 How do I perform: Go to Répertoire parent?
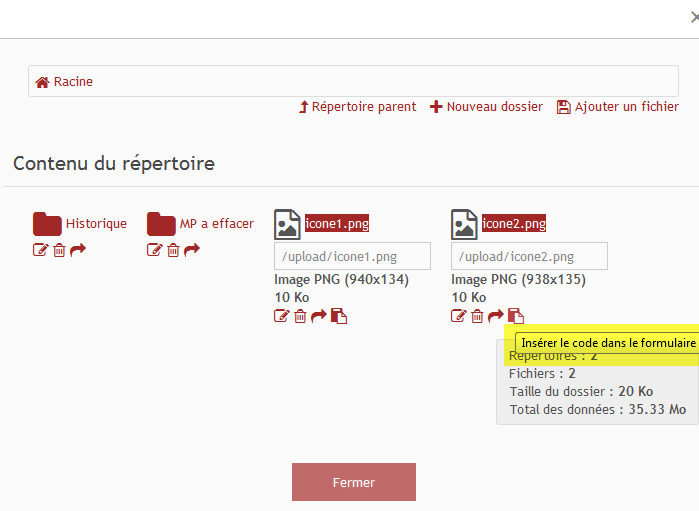(358, 107)
